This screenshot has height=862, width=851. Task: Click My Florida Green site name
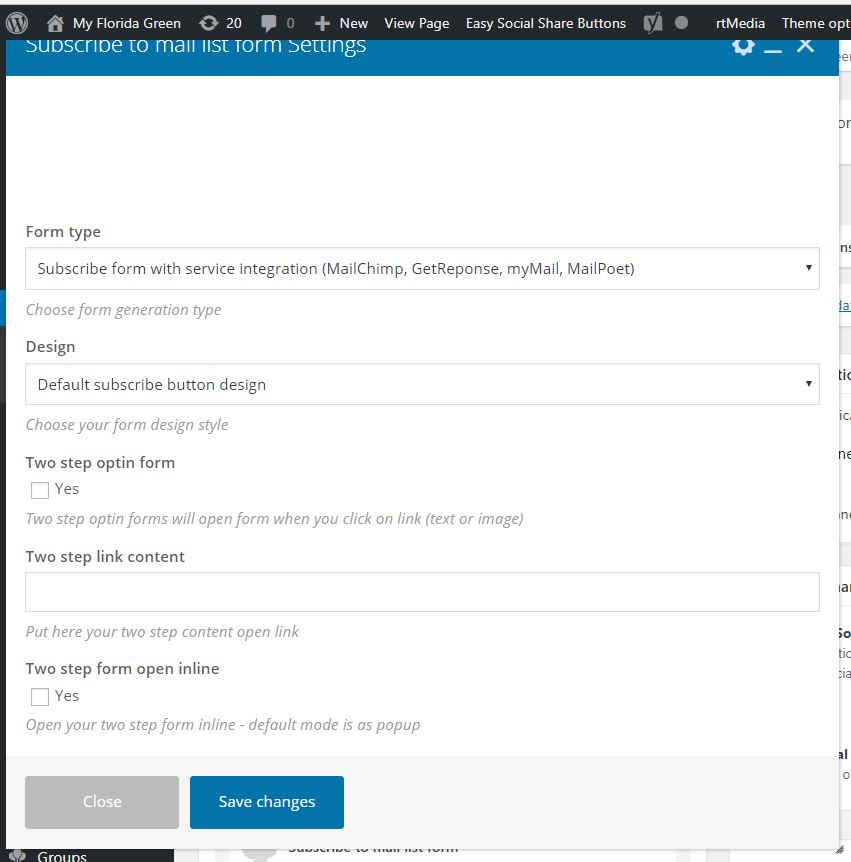pos(127,23)
